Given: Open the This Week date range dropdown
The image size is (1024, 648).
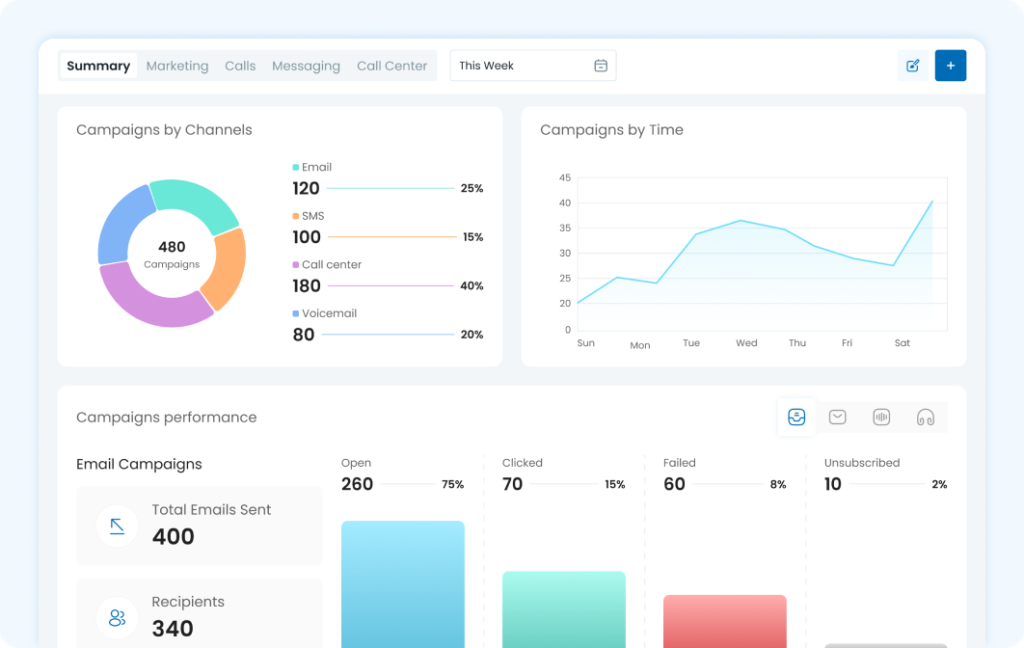Looking at the screenshot, I should [x=532, y=66].
